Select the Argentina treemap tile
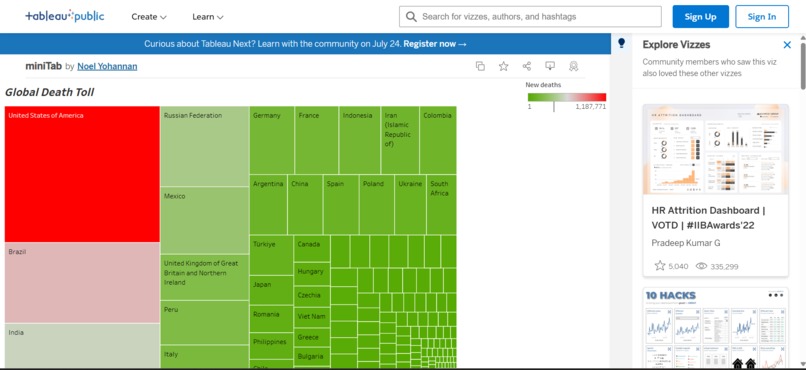Viewport: 806px width, 370px height. (268, 205)
